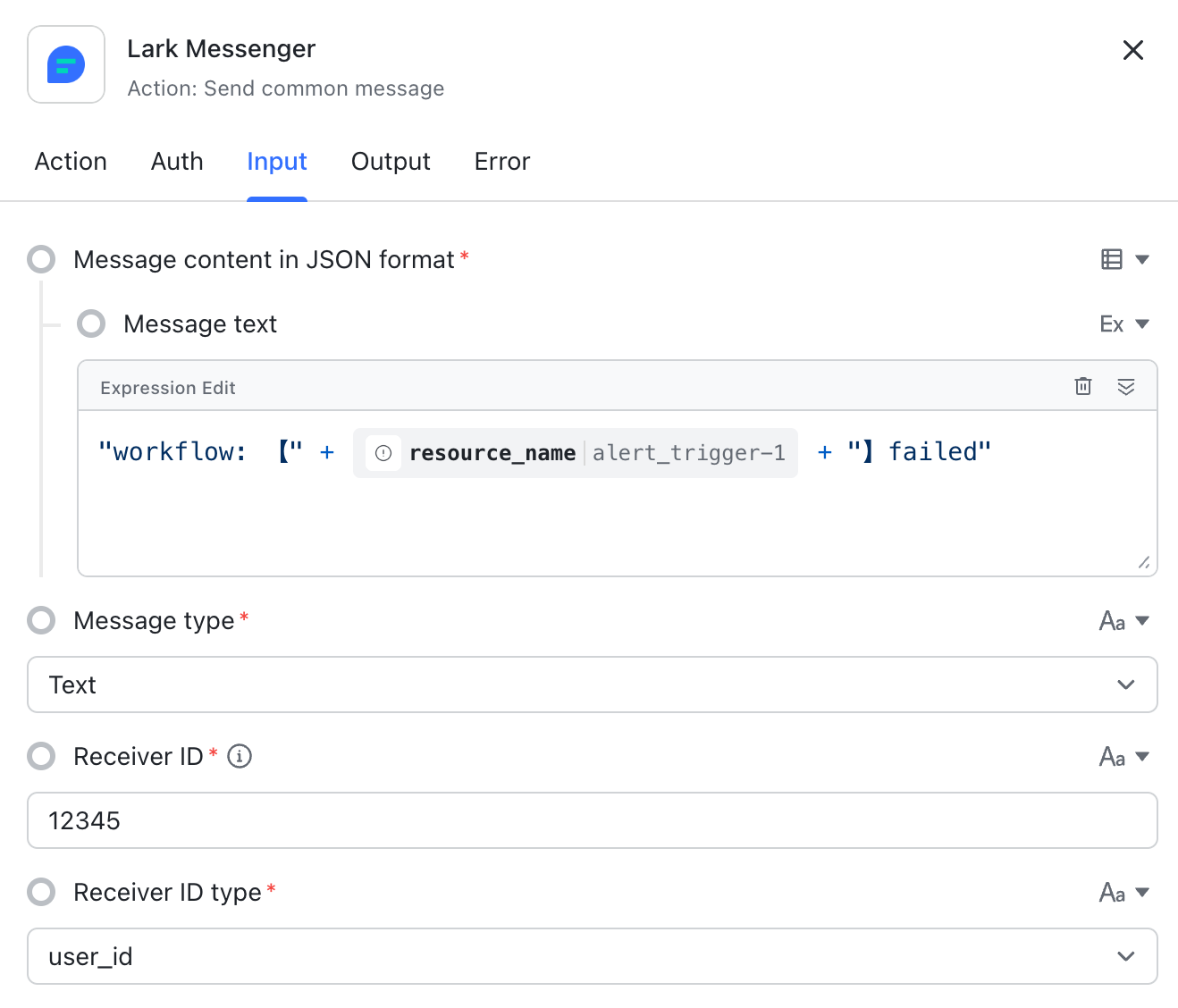Screen dimensions: 1178x1008
Task: Switch to the Auth tab
Action: click(x=177, y=162)
